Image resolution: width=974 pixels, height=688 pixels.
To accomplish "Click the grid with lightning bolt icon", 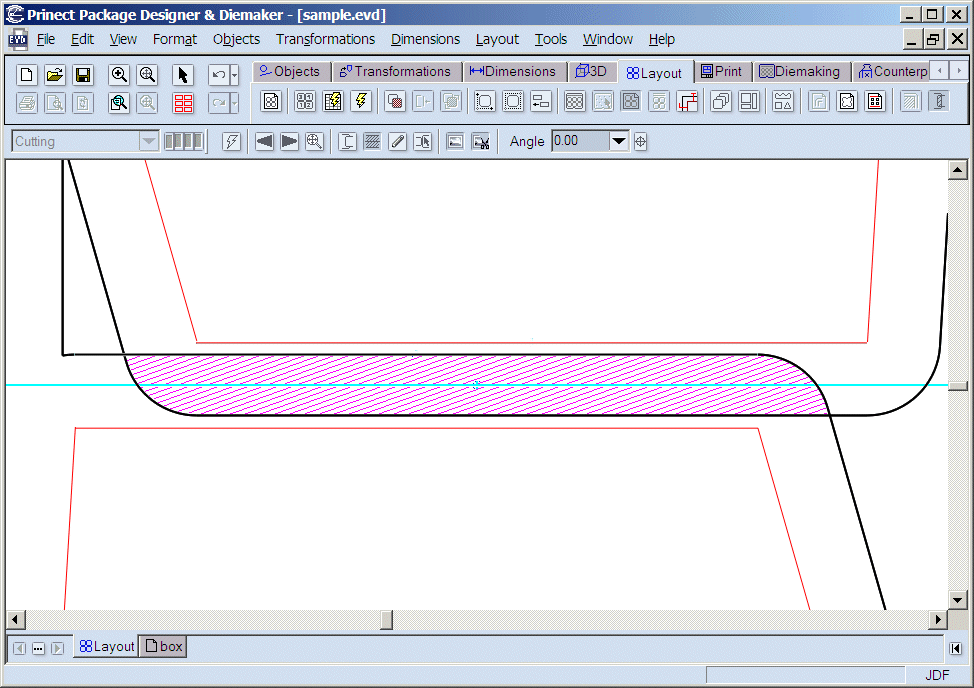I will coord(334,101).
